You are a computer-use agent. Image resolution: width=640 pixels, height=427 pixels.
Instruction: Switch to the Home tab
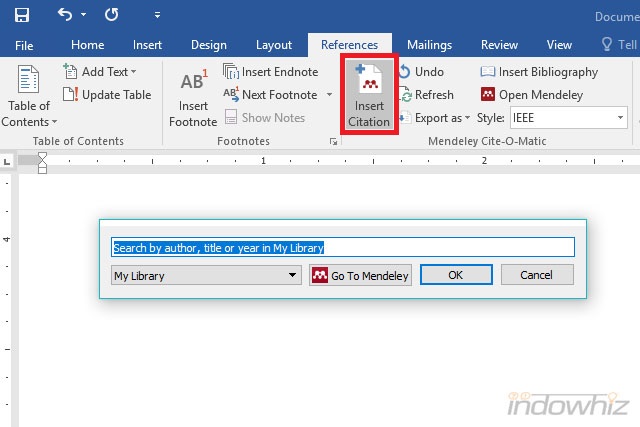(87, 45)
